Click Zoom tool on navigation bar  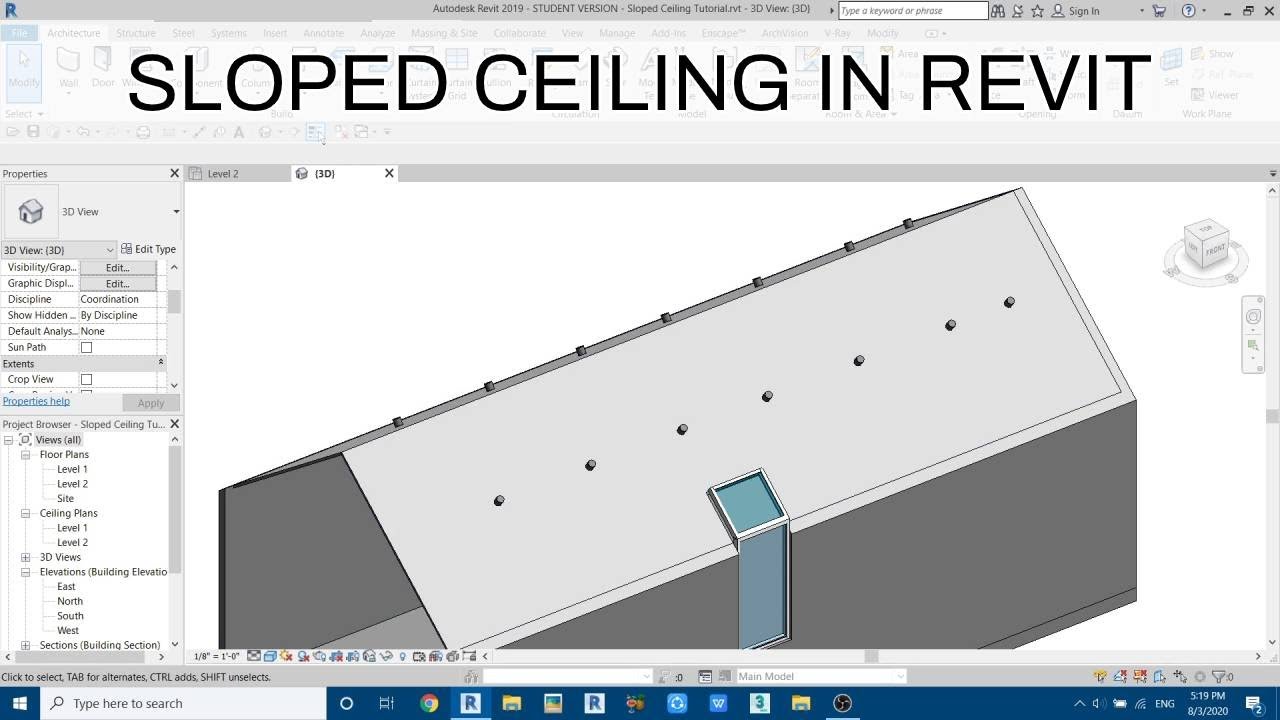(x=1253, y=346)
